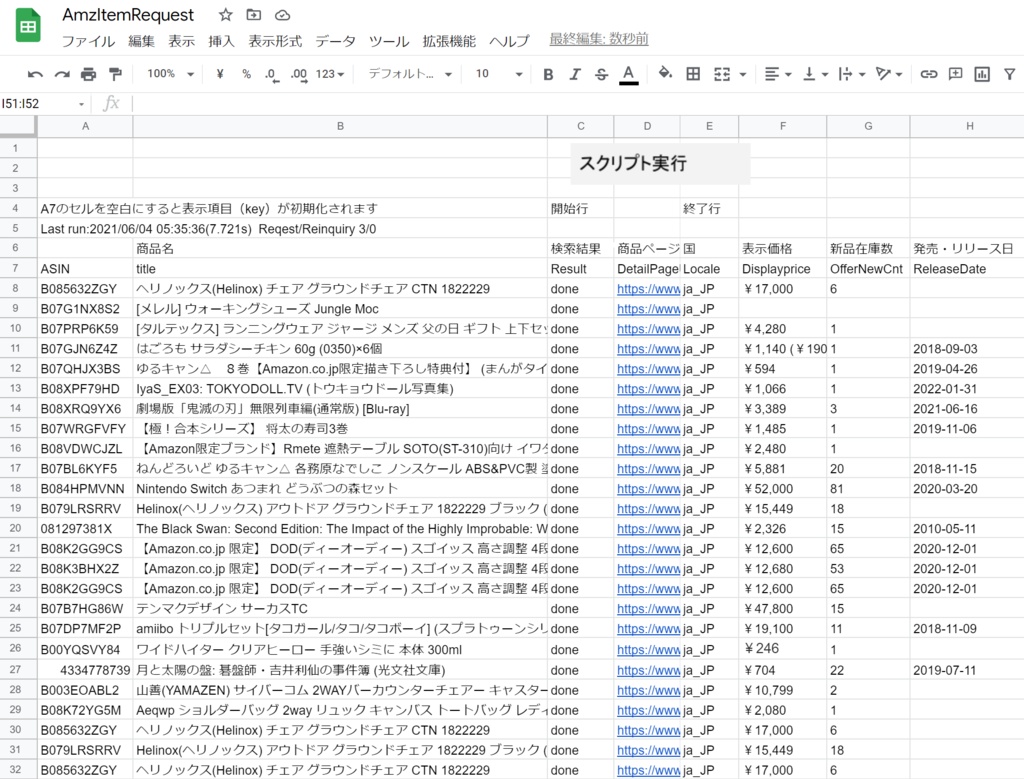This screenshot has height=779, width=1024.
Task: Open the text color picker
Action: 628,74
